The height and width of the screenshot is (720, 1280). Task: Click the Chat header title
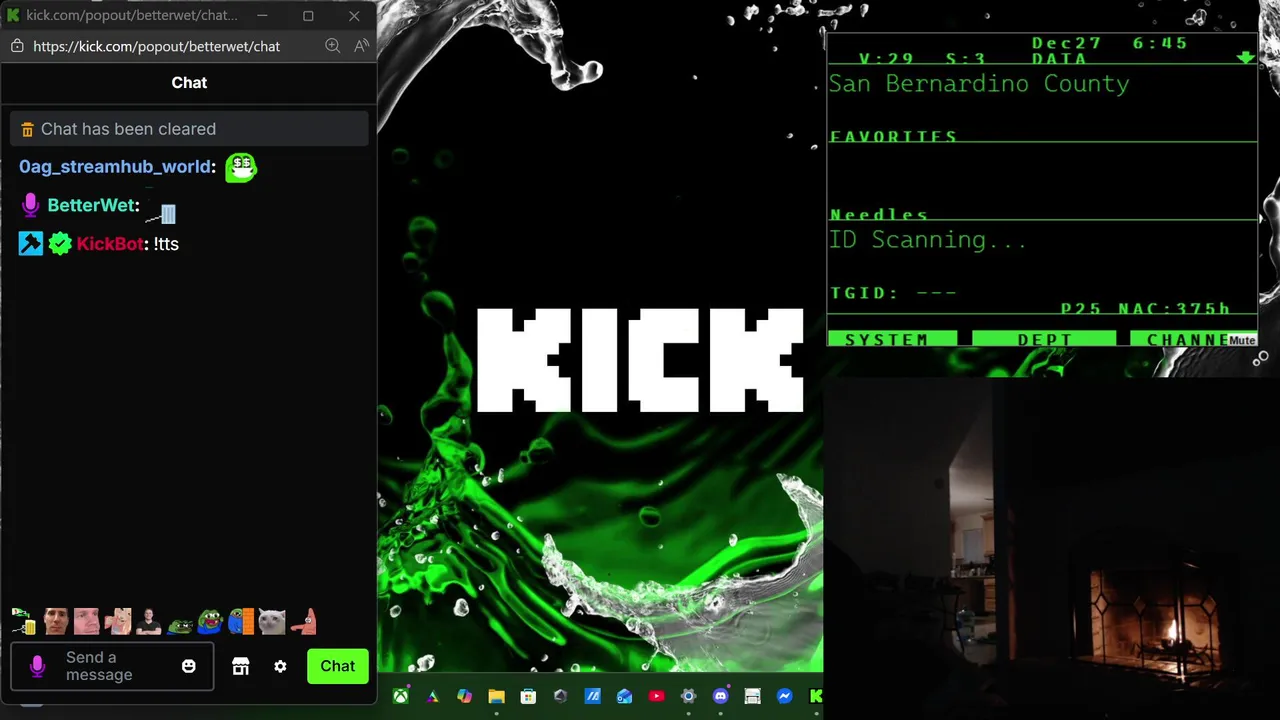(189, 83)
